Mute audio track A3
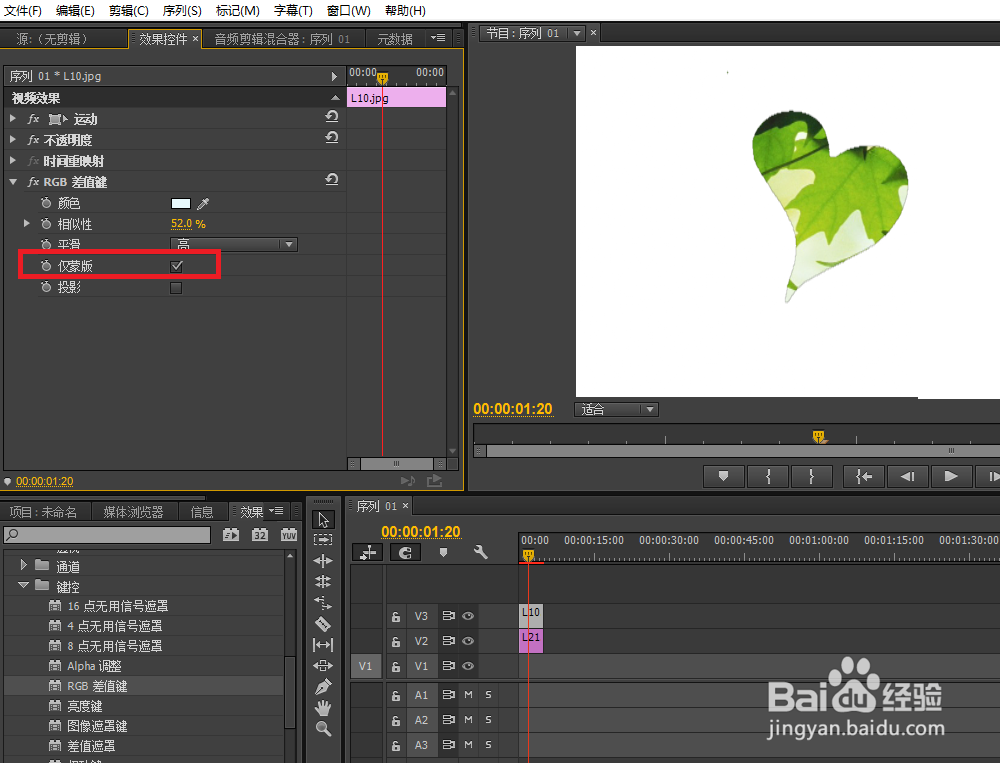The image size is (1000, 763). pos(468,744)
